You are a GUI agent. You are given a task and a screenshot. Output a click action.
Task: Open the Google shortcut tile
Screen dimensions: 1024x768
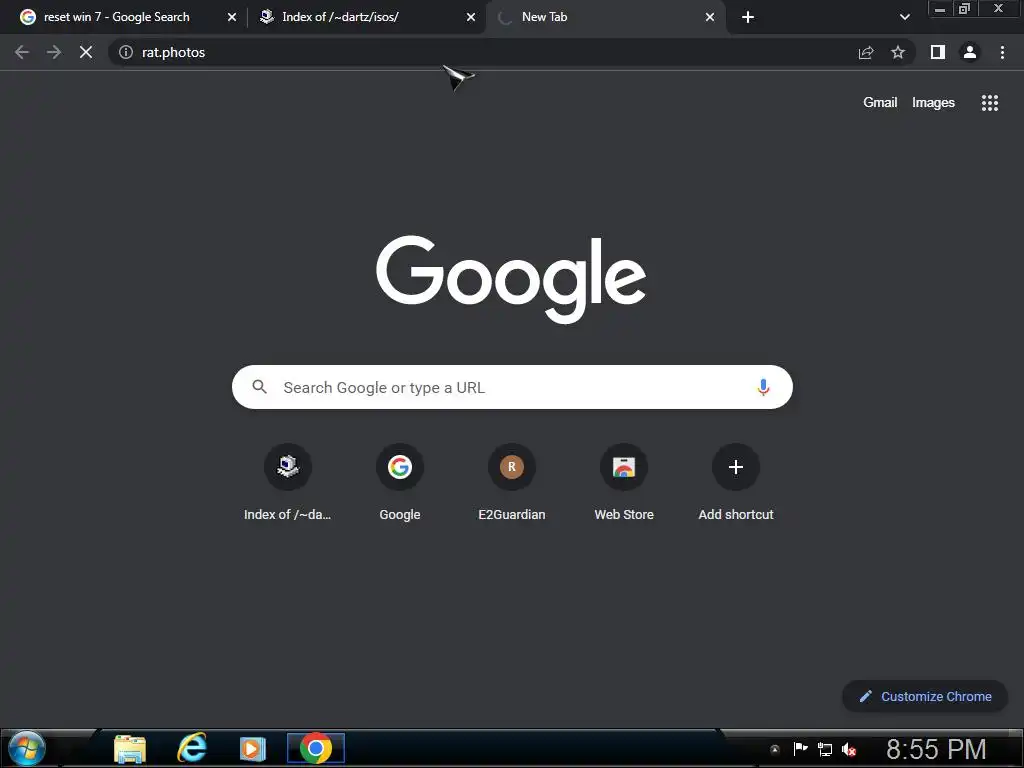click(x=400, y=484)
